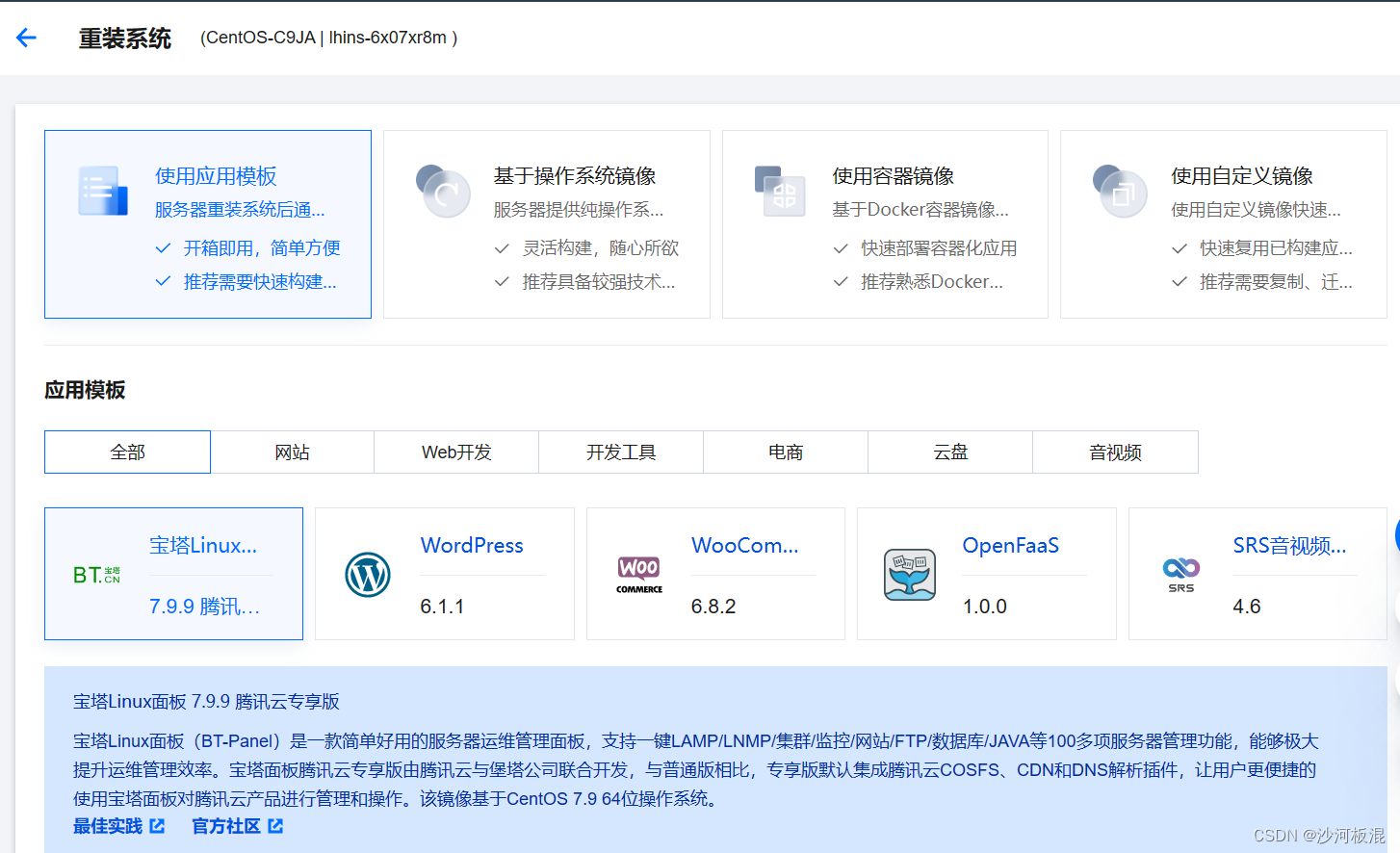Viewport: 1400px width, 853px height.
Task: Choose the WordPress template name
Action: pyautogui.click(x=472, y=545)
